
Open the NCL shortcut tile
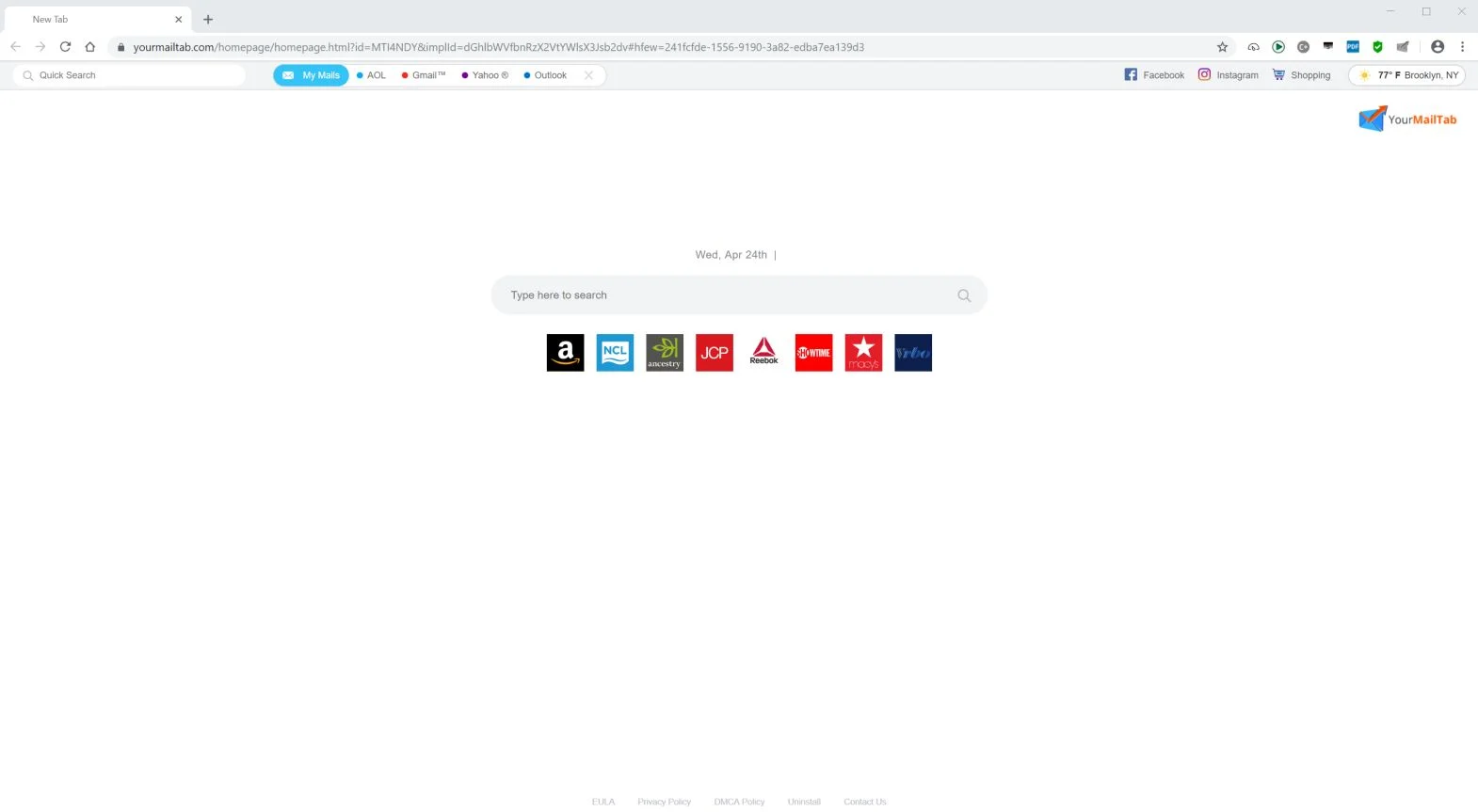point(615,353)
